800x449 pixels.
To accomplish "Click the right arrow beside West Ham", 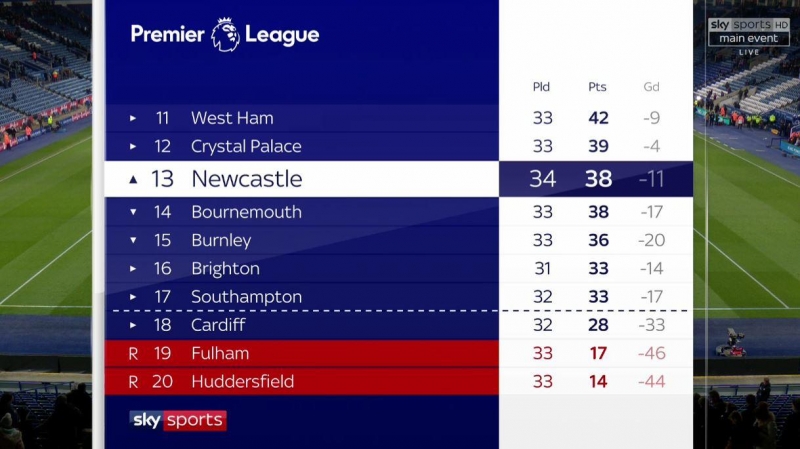I will point(133,118).
